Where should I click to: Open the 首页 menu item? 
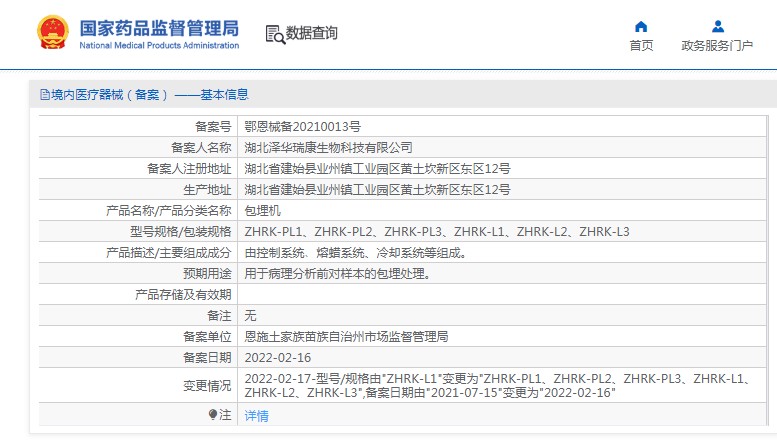pos(641,45)
